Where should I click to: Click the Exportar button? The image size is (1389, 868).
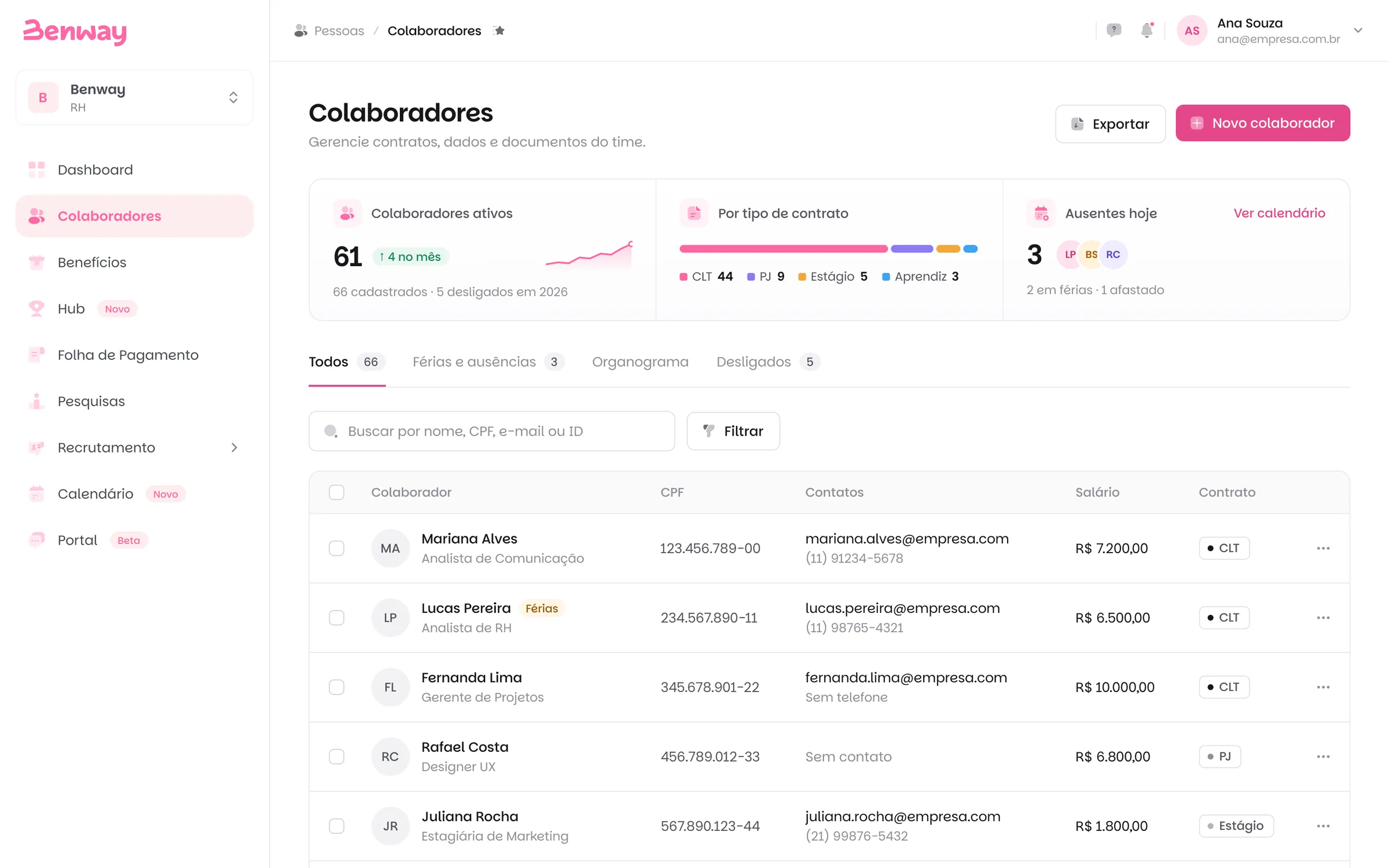[x=1110, y=124]
